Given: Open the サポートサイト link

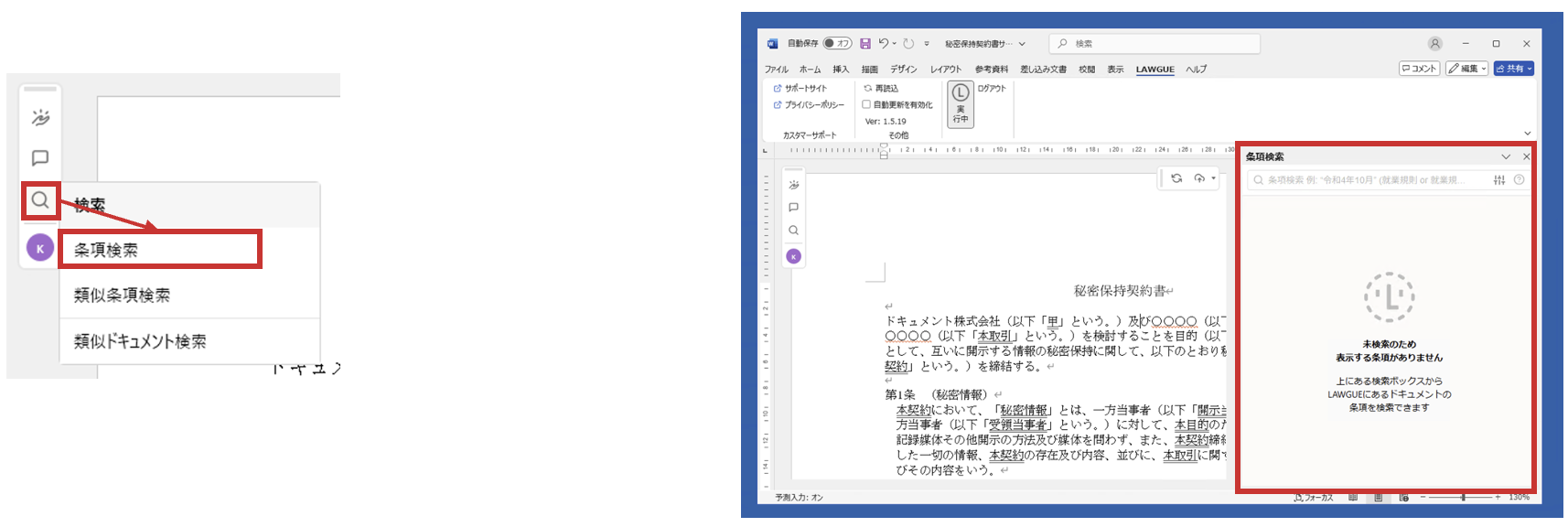Looking at the screenshot, I should tap(805, 89).
